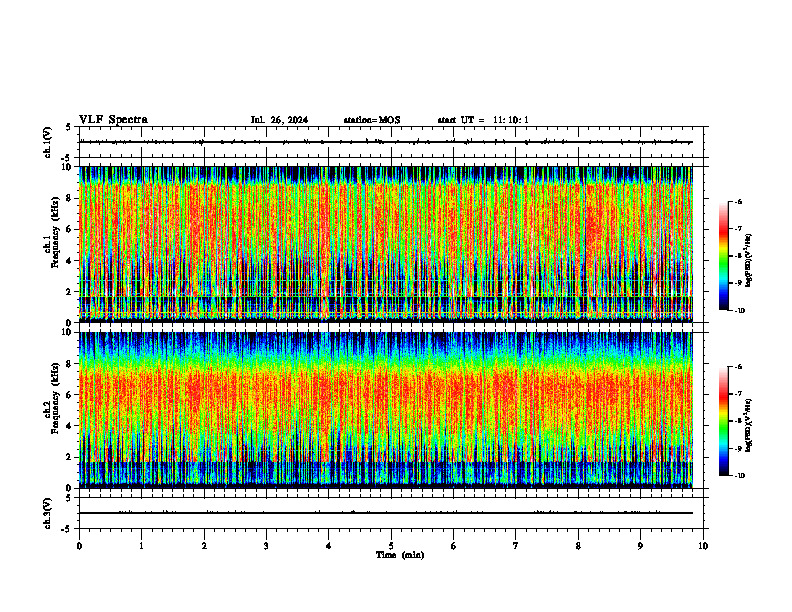
Task: Click time axis tick label "10"
Action: 703,546
